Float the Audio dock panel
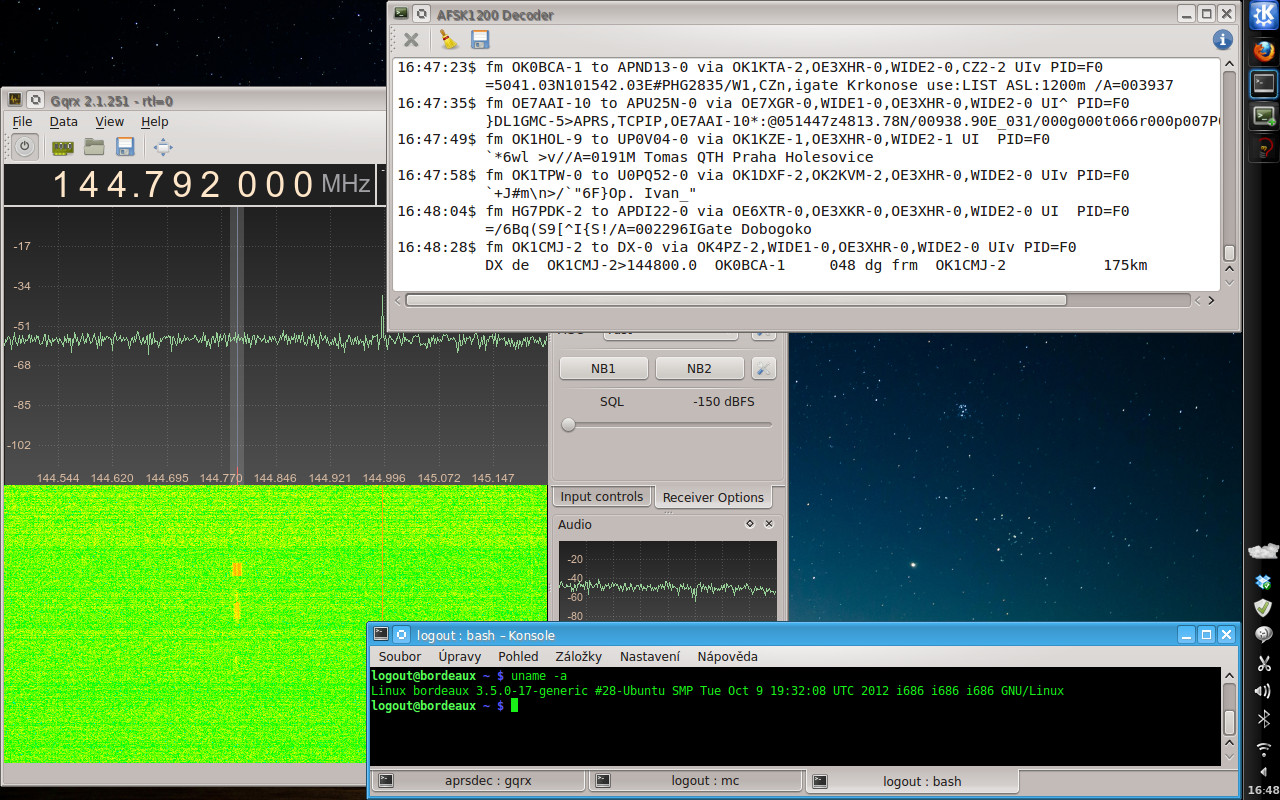 (x=750, y=524)
